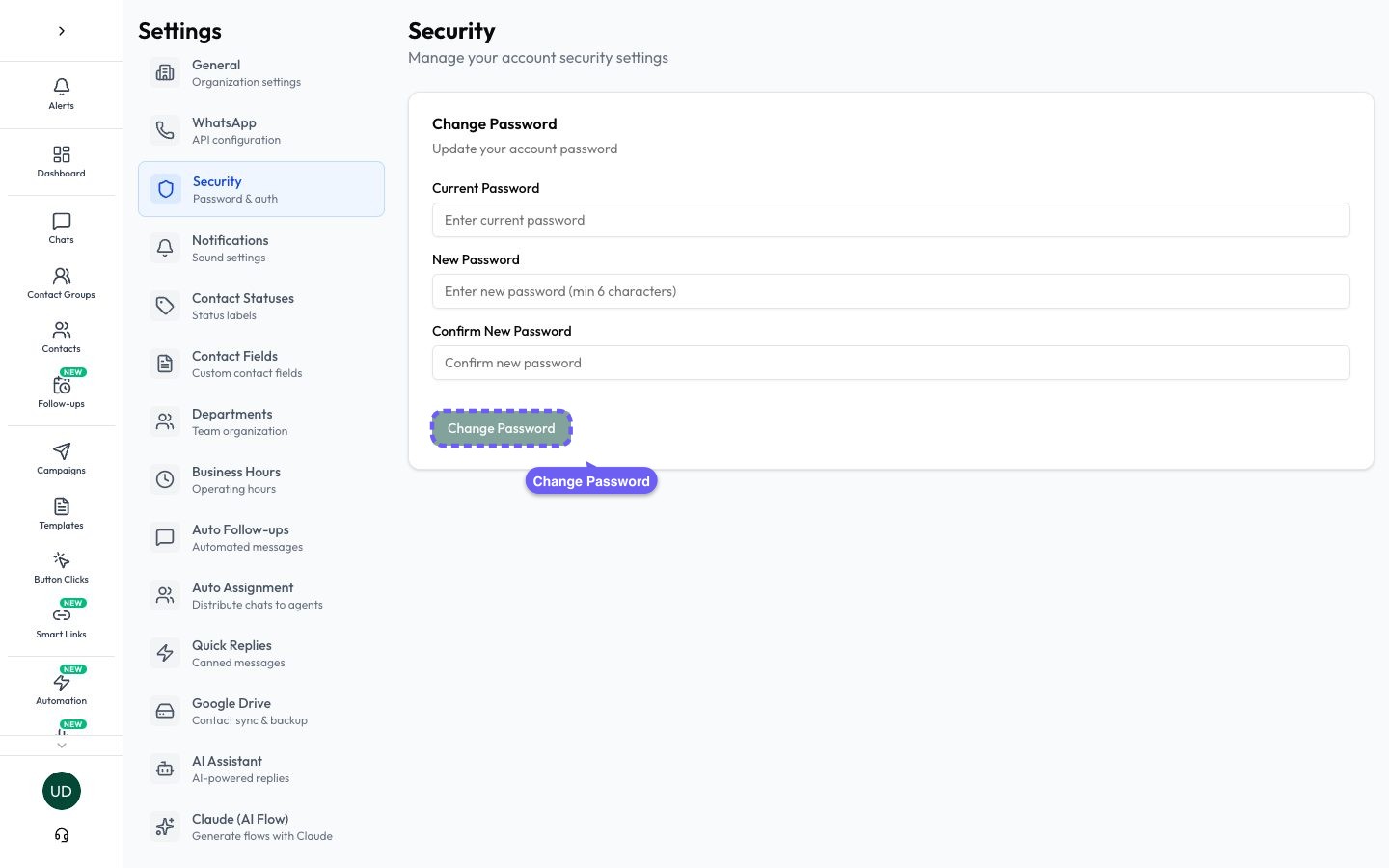Select WhatsApp API configuration settings

point(261,131)
